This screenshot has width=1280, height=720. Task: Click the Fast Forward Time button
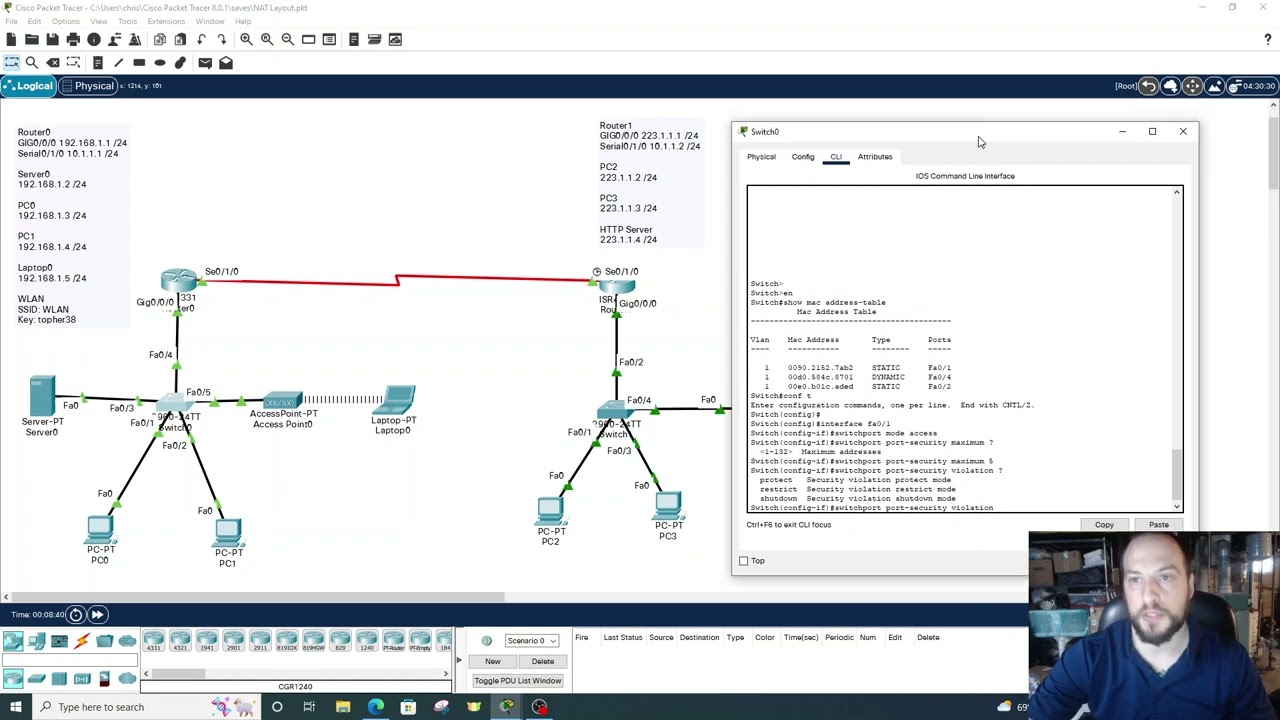[98, 614]
